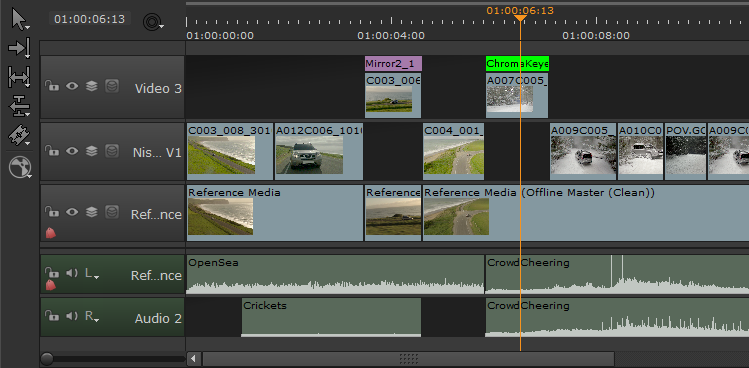Image resolution: width=749 pixels, height=368 pixels.
Task: Mute the Audio 2 track
Action: click(x=72, y=316)
